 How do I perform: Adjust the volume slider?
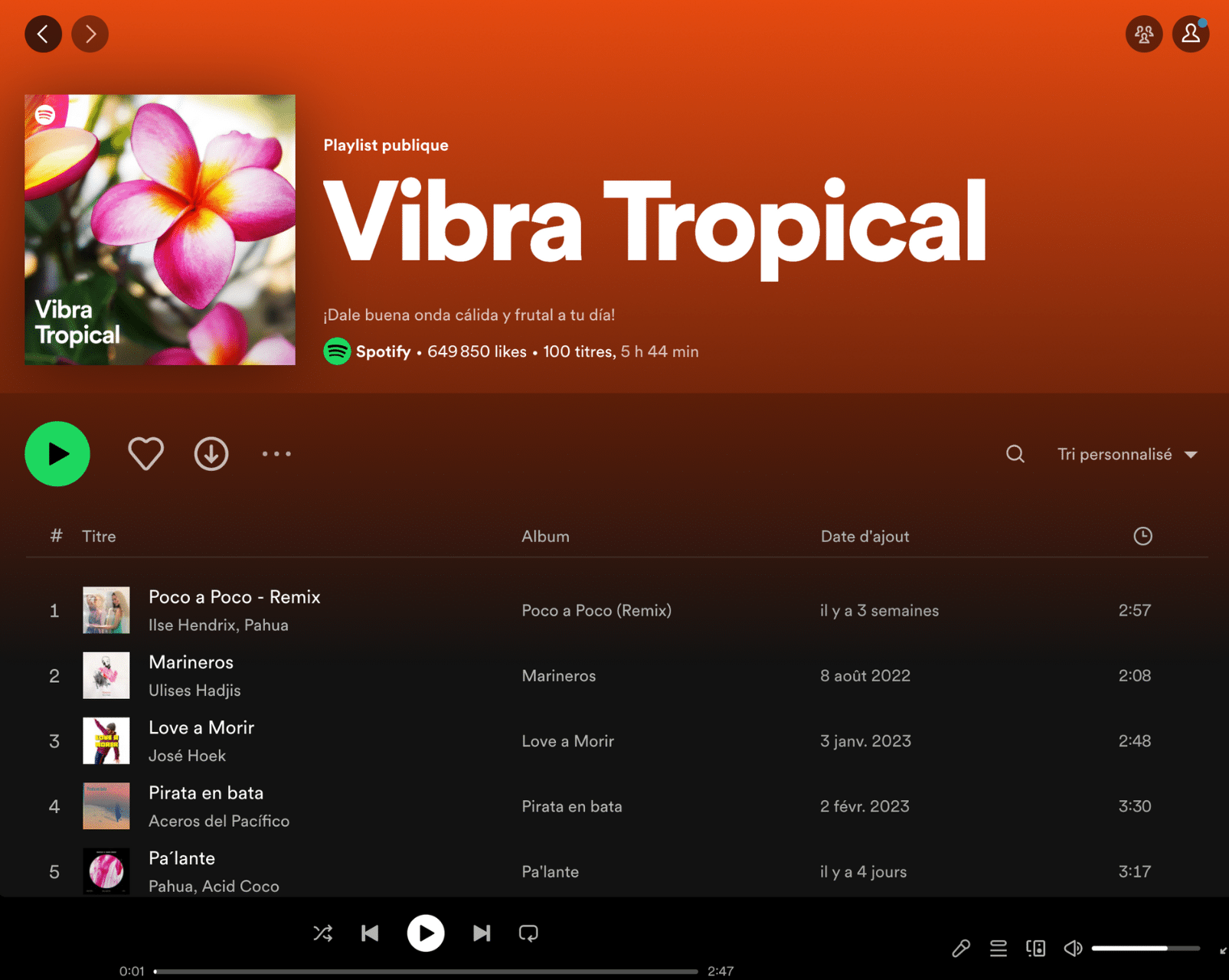[1146, 949]
